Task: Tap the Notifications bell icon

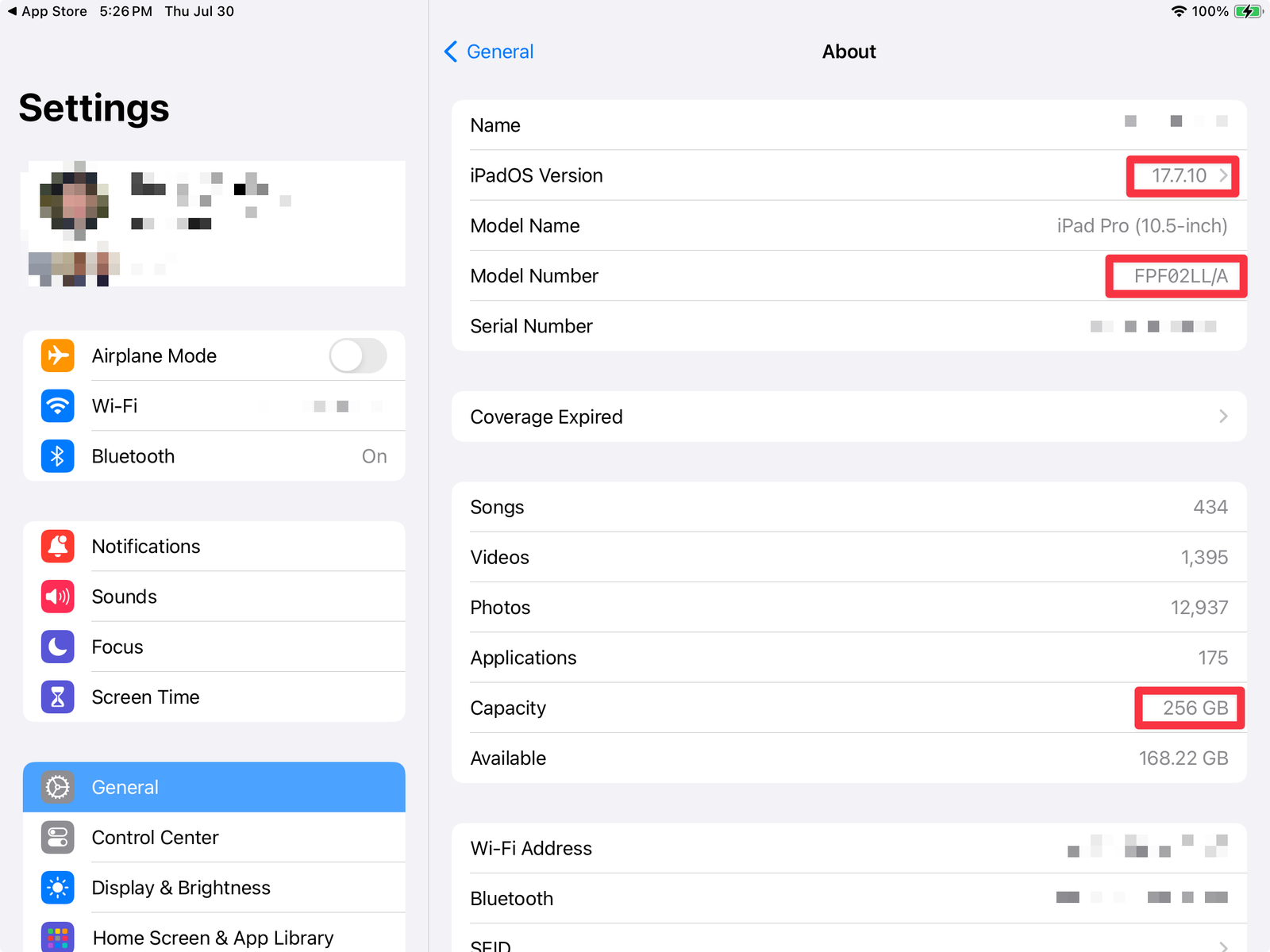Action: click(x=58, y=547)
